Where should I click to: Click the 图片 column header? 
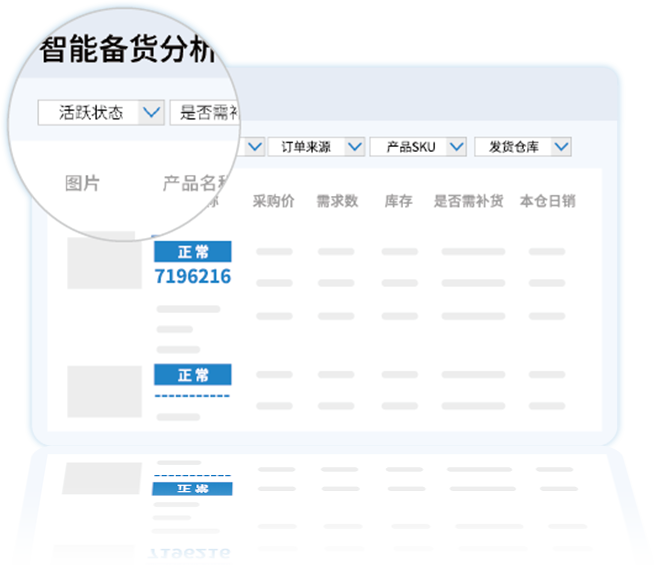(x=82, y=184)
